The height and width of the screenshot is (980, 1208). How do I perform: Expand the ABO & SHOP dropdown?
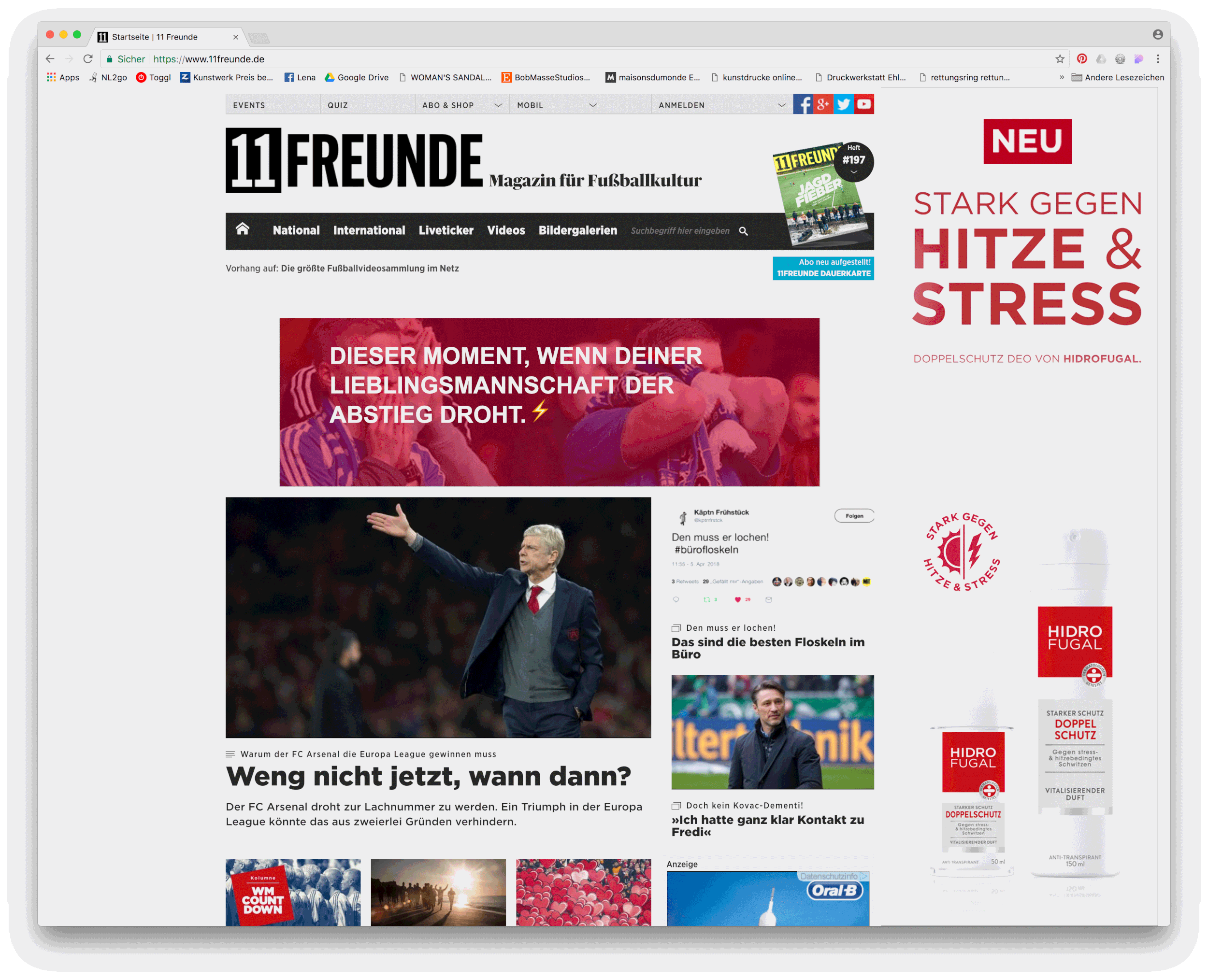[498, 105]
